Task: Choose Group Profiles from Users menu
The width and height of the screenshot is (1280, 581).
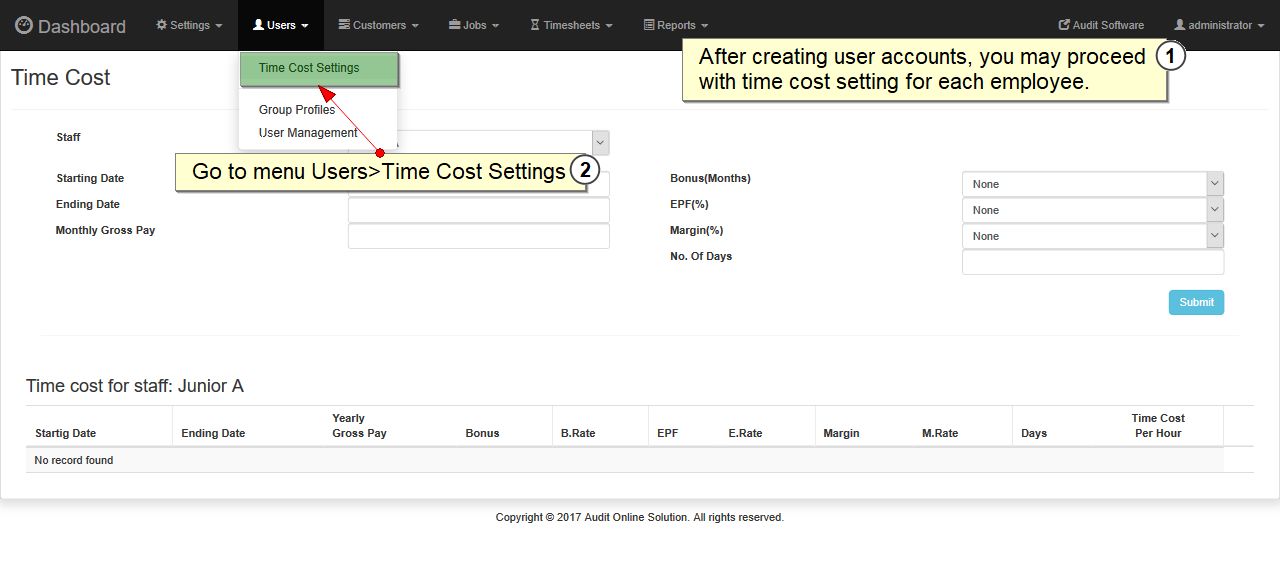Action: (297, 110)
